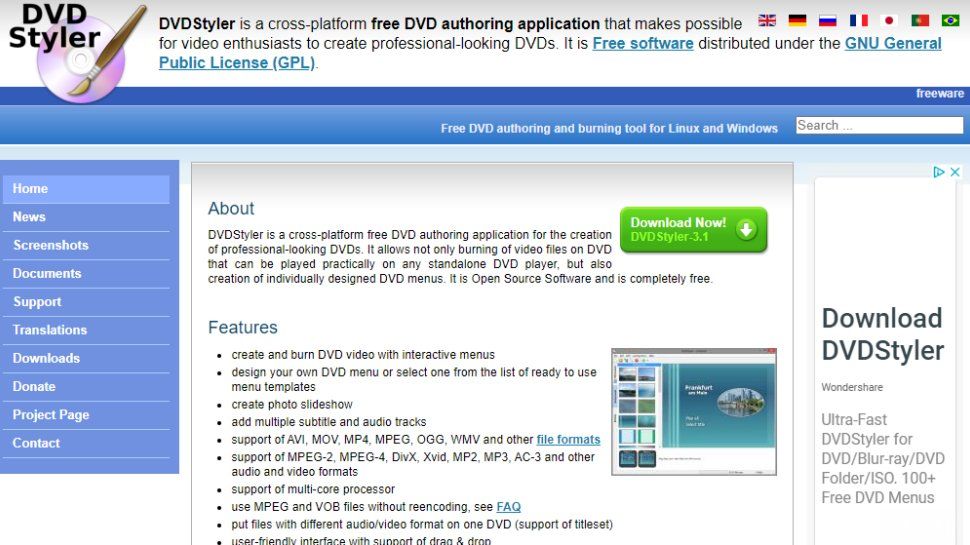Follow the Free software link

[643, 43]
